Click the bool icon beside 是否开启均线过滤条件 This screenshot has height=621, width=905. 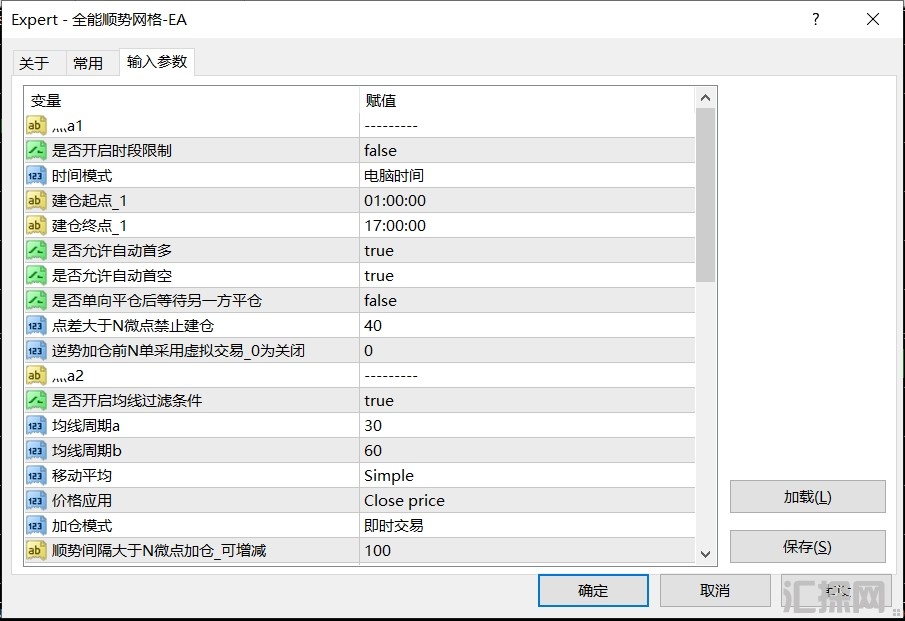36,400
